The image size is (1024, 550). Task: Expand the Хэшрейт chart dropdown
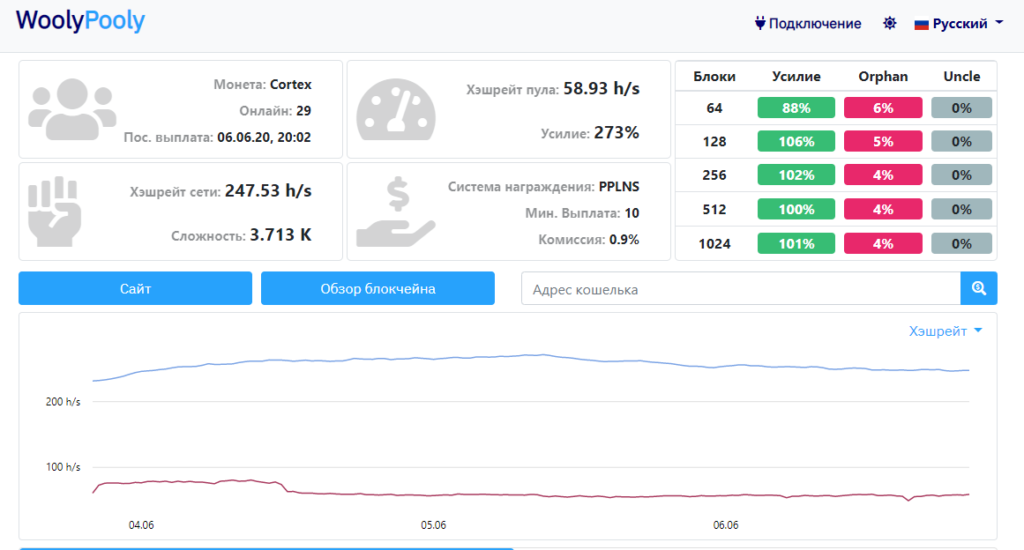945,331
